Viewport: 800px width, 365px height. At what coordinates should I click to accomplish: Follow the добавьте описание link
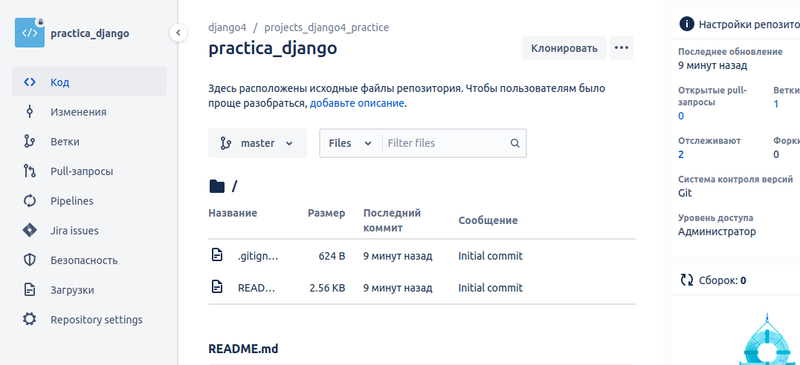click(357, 103)
